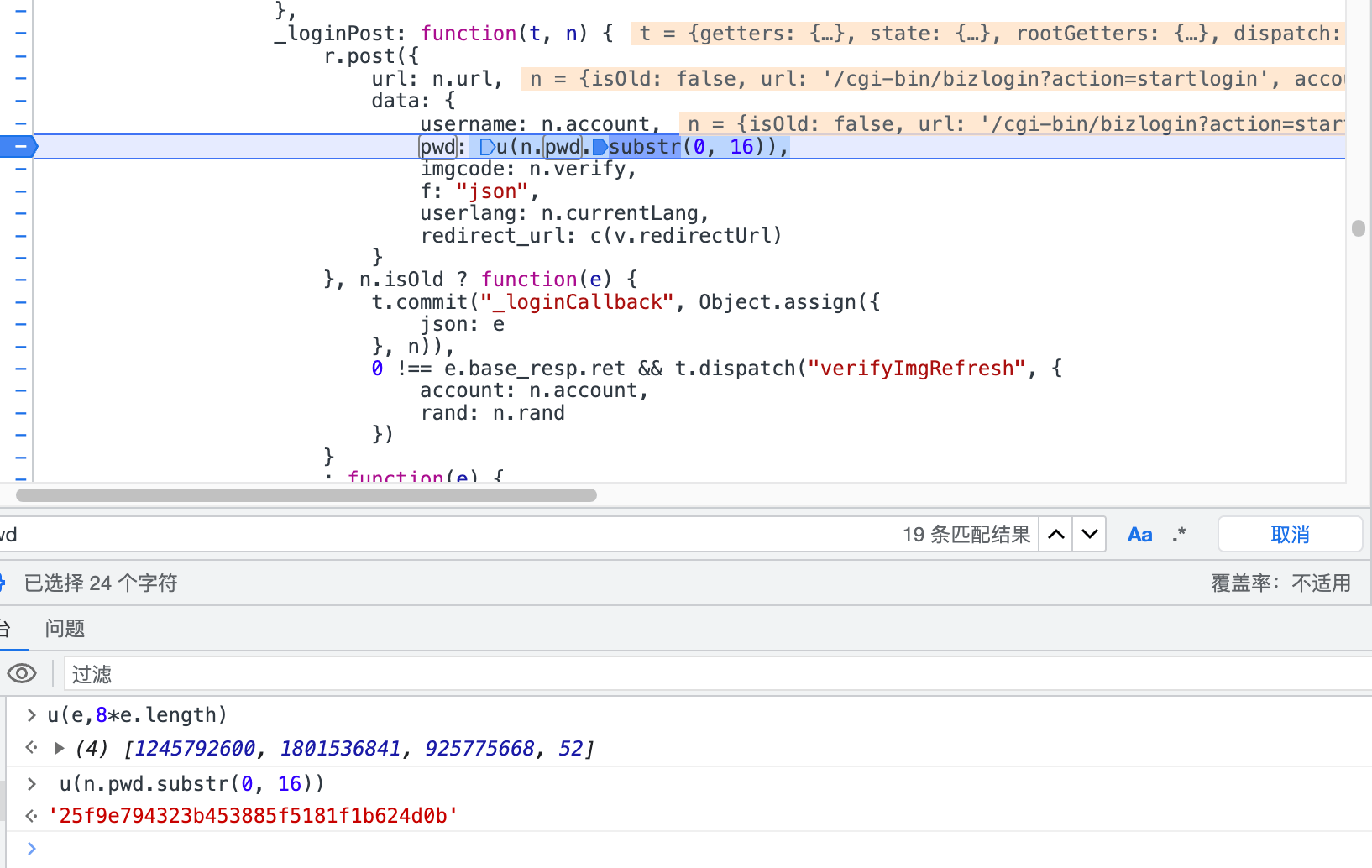Click the inline breakpoint marker before u(n.pwd
This screenshot has height=868, width=1372.
coord(487,148)
